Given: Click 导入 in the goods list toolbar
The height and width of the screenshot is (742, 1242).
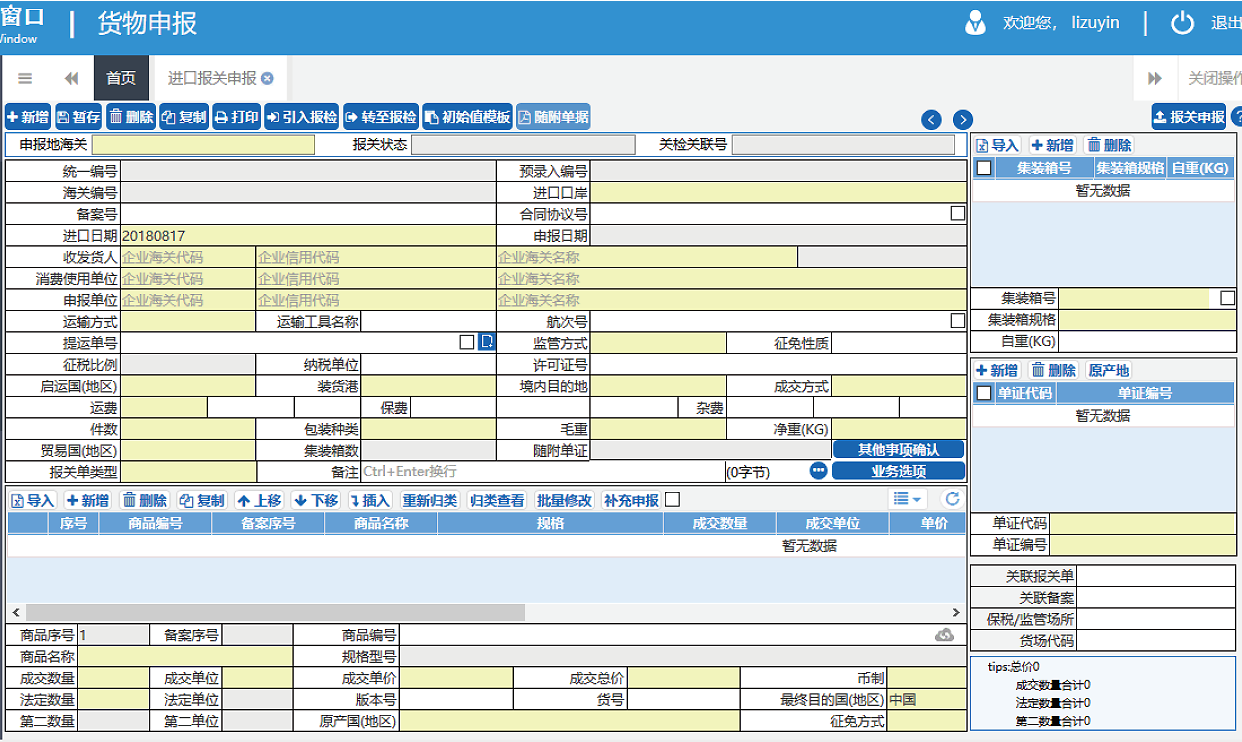Looking at the screenshot, I should tap(33, 500).
